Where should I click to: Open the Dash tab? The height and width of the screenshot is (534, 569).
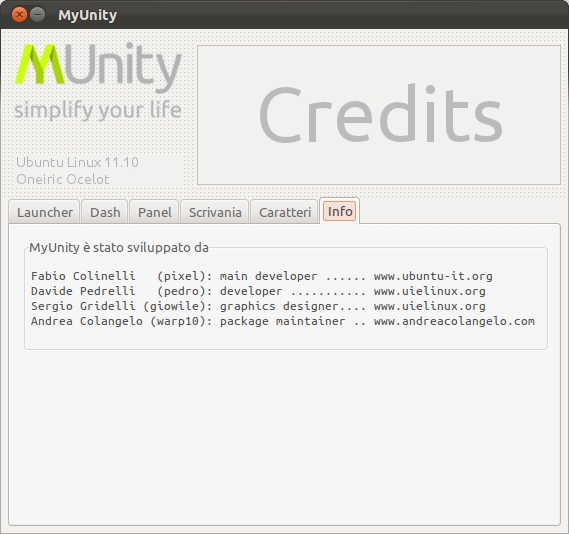tap(105, 212)
